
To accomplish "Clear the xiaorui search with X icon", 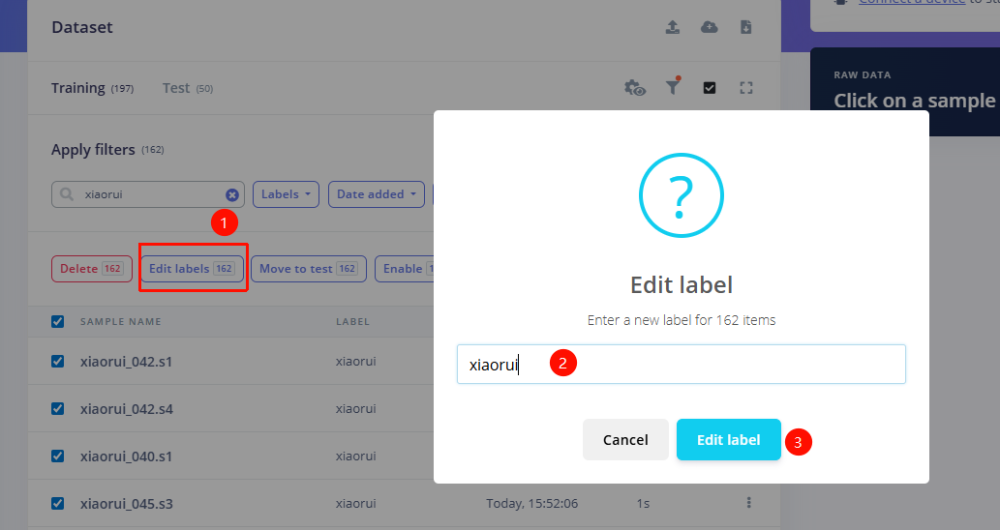I will [x=232, y=195].
